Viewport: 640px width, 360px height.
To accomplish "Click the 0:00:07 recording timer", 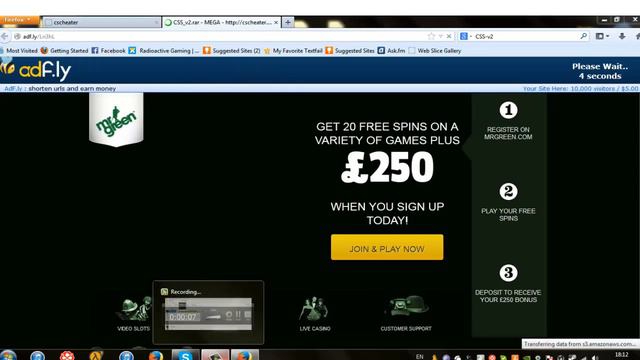I will tap(183, 317).
